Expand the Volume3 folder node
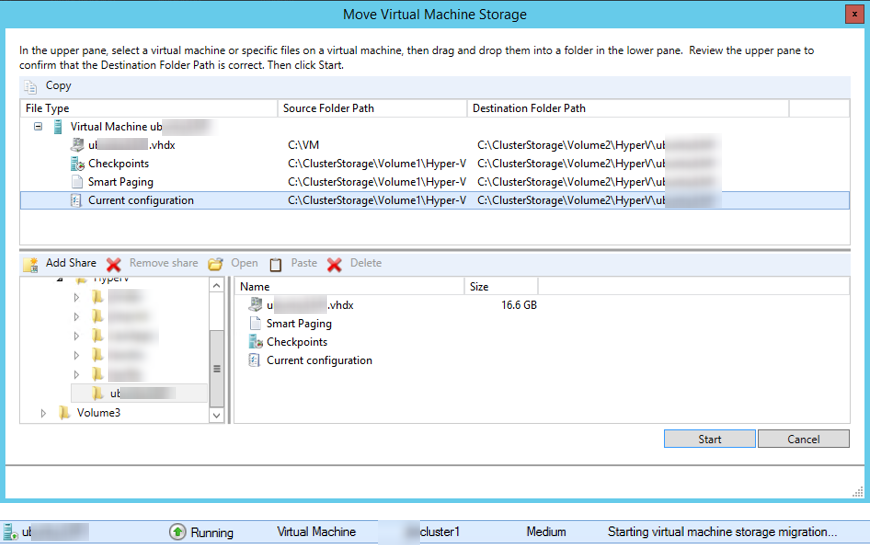This screenshot has height=552, width=874. tap(43, 413)
